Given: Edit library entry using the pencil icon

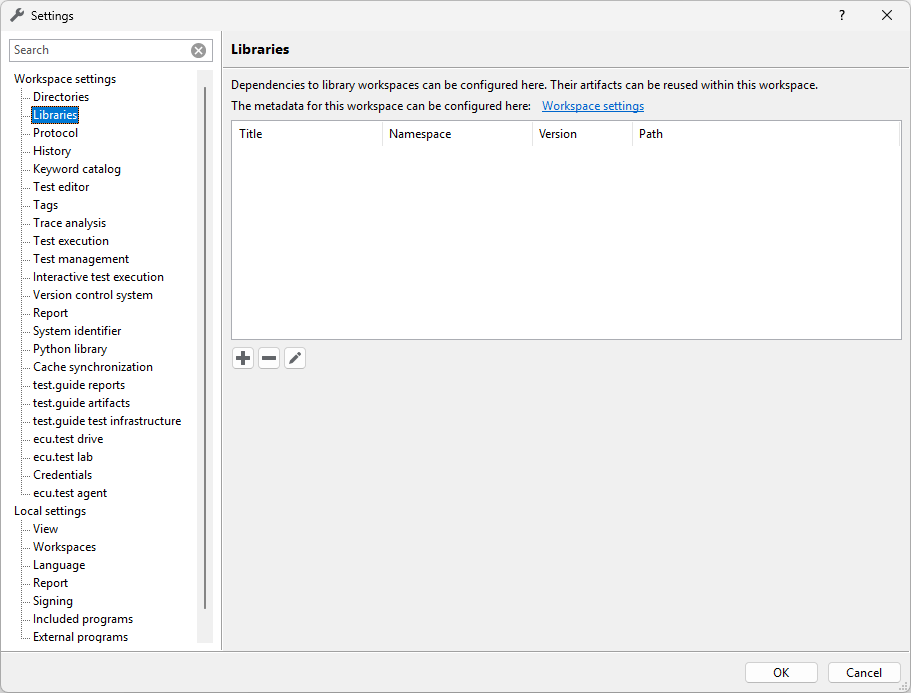Looking at the screenshot, I should [x=295, y=358].
